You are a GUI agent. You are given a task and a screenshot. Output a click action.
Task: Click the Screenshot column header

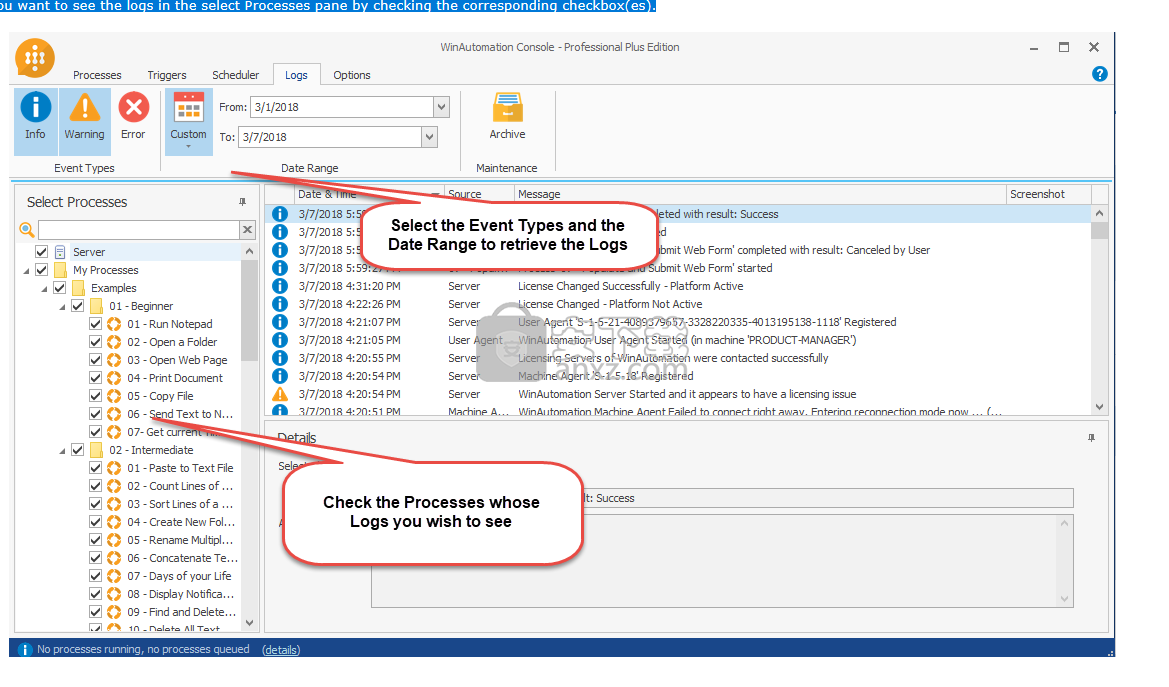click(1048, 194)
